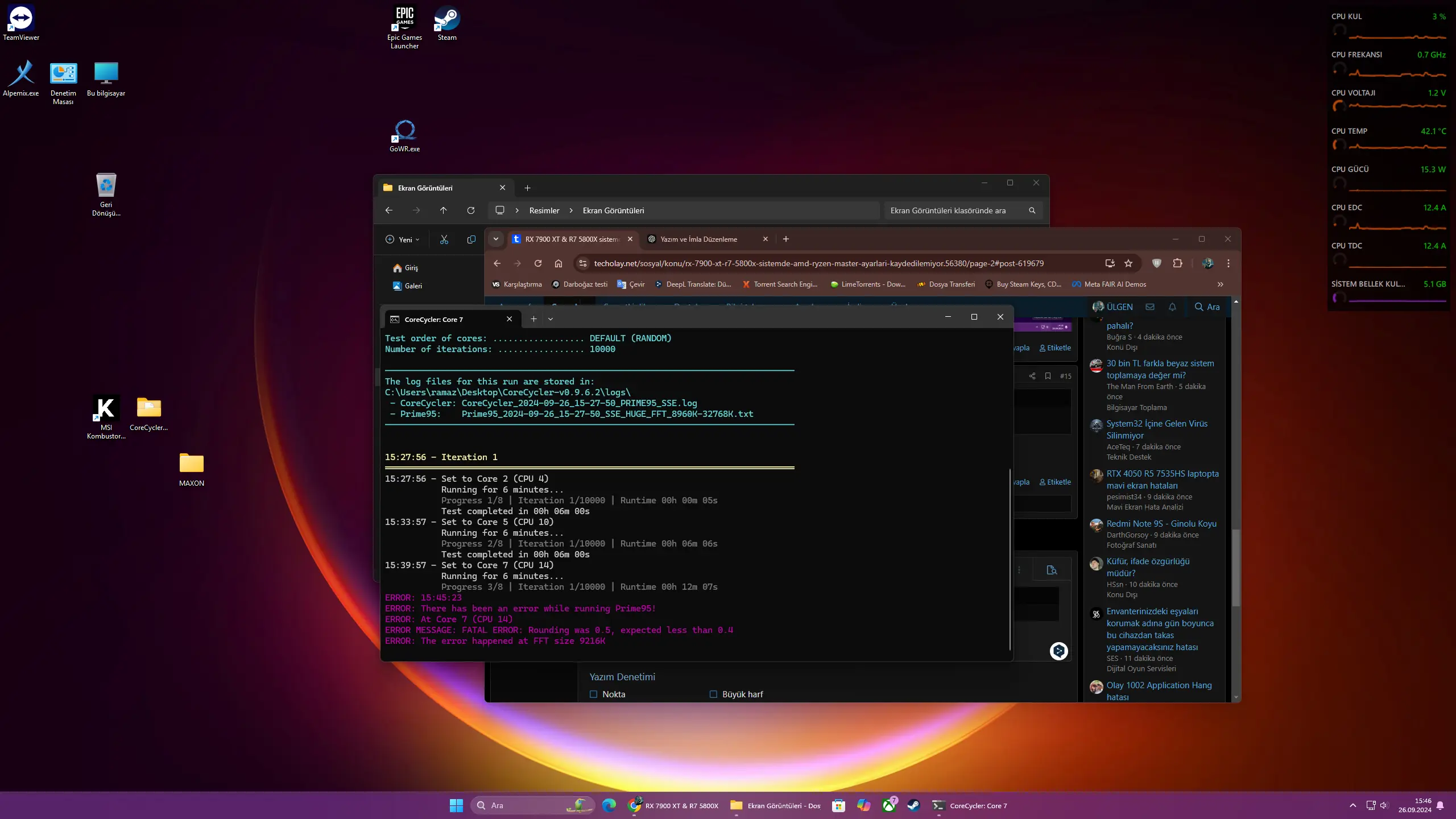Click the Cut scissors icon in File Explorer
Viewport: 1456px width, 819px height.
444,239
